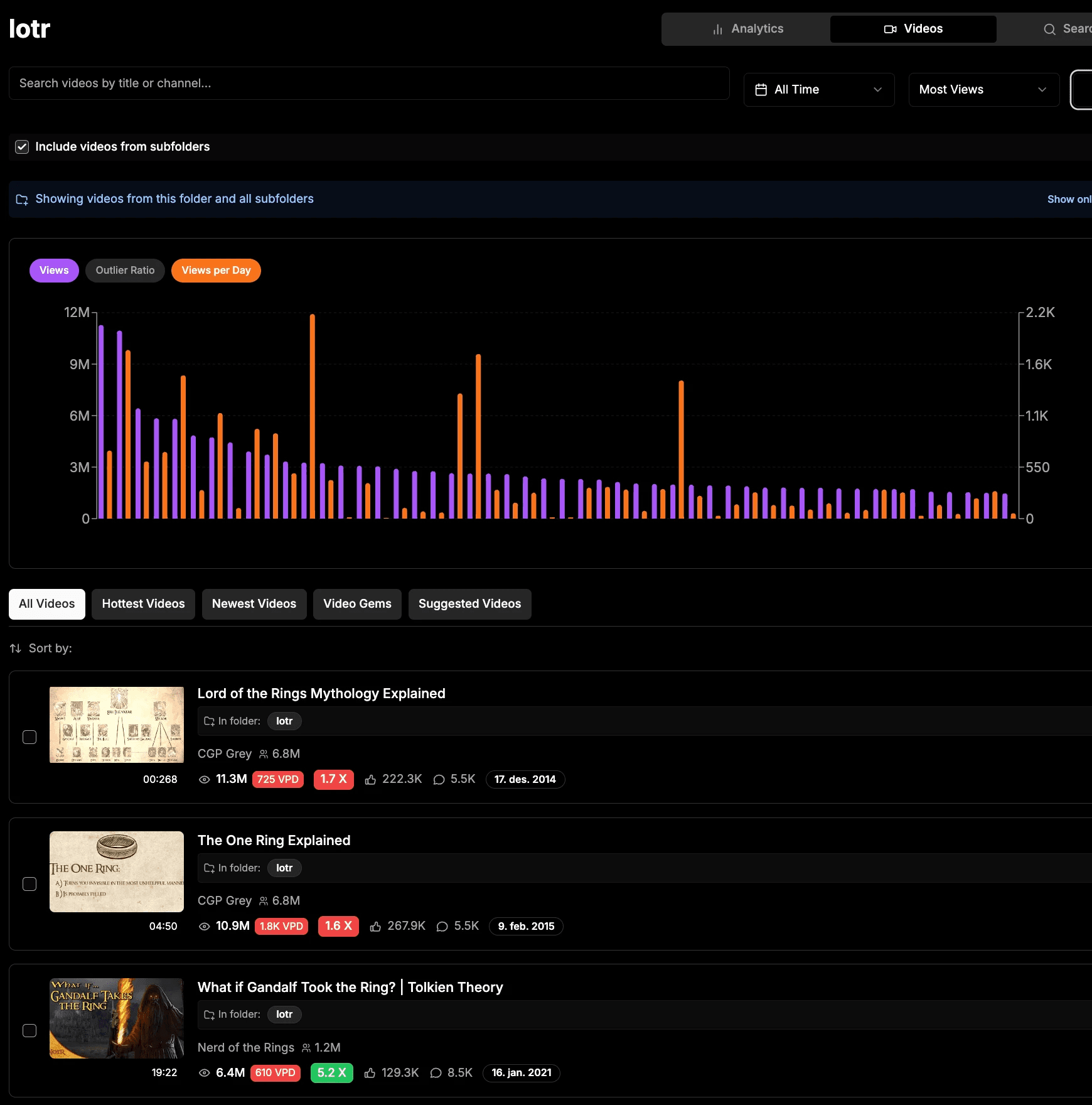Viewport: 1092px width, 1105px height.
Task: Select checkbox for What if Gandalf Took the Ring
Action: coord(29,1031)
